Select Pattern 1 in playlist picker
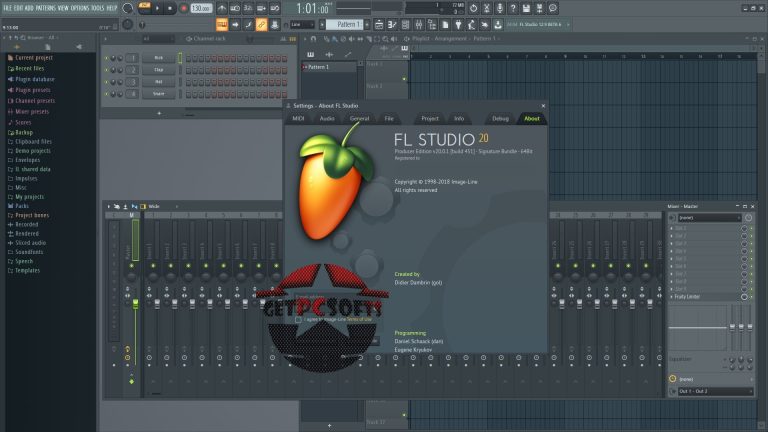The width and height of the screenshot is (768, 432). coord(329,67)
